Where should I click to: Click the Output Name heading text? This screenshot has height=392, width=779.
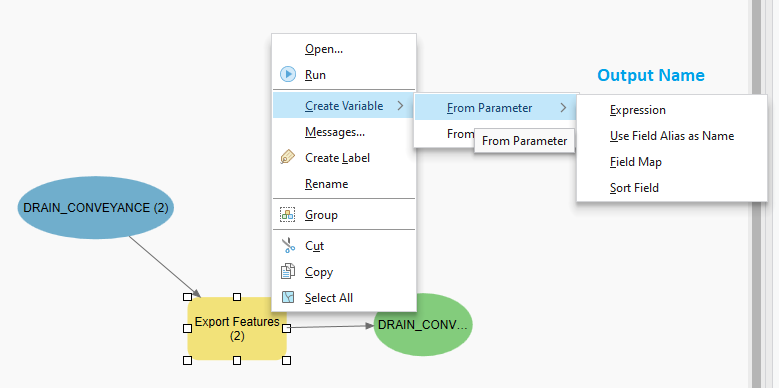click(x=651, y=75)
